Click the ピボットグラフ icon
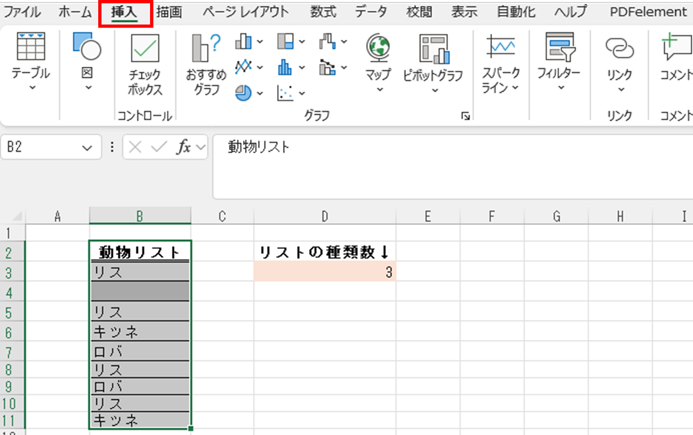Image resolution: width=693 pixels, height=435 pixels. pos(432,50)
